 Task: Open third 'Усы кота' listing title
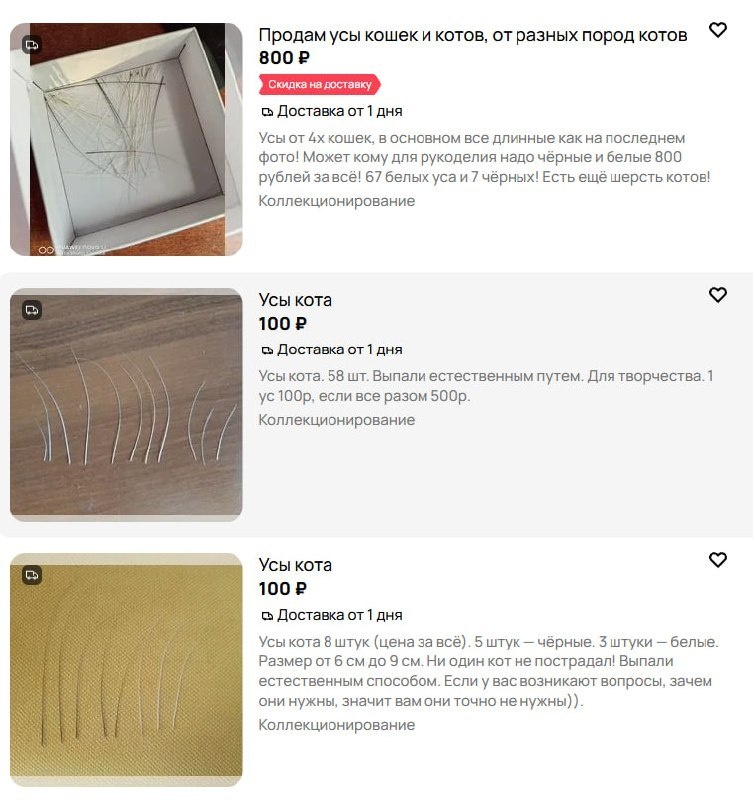[x=295, y=565]
